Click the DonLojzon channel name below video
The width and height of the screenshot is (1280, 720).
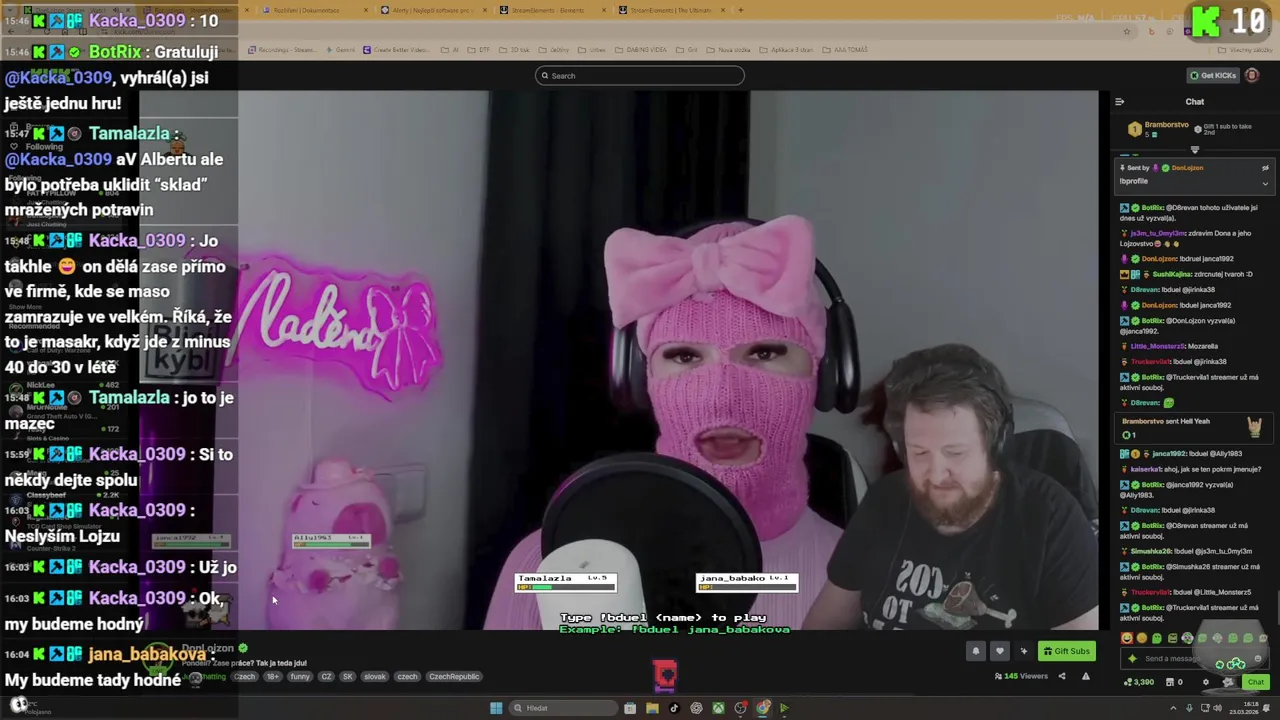coord(207,648)
